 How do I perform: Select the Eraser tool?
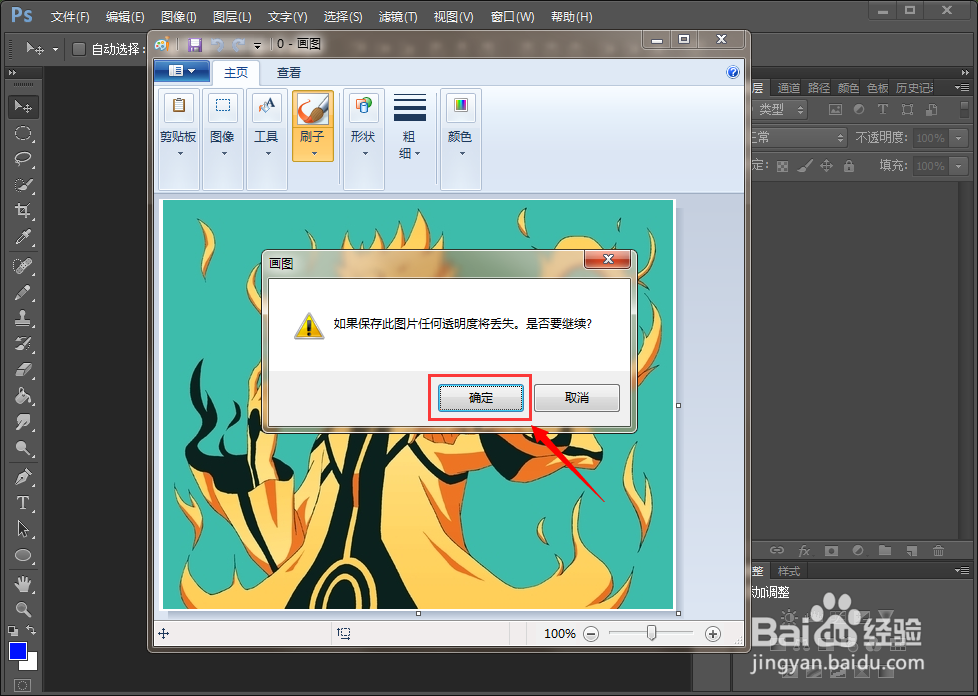pyautogui.click(x=23, y=370)
